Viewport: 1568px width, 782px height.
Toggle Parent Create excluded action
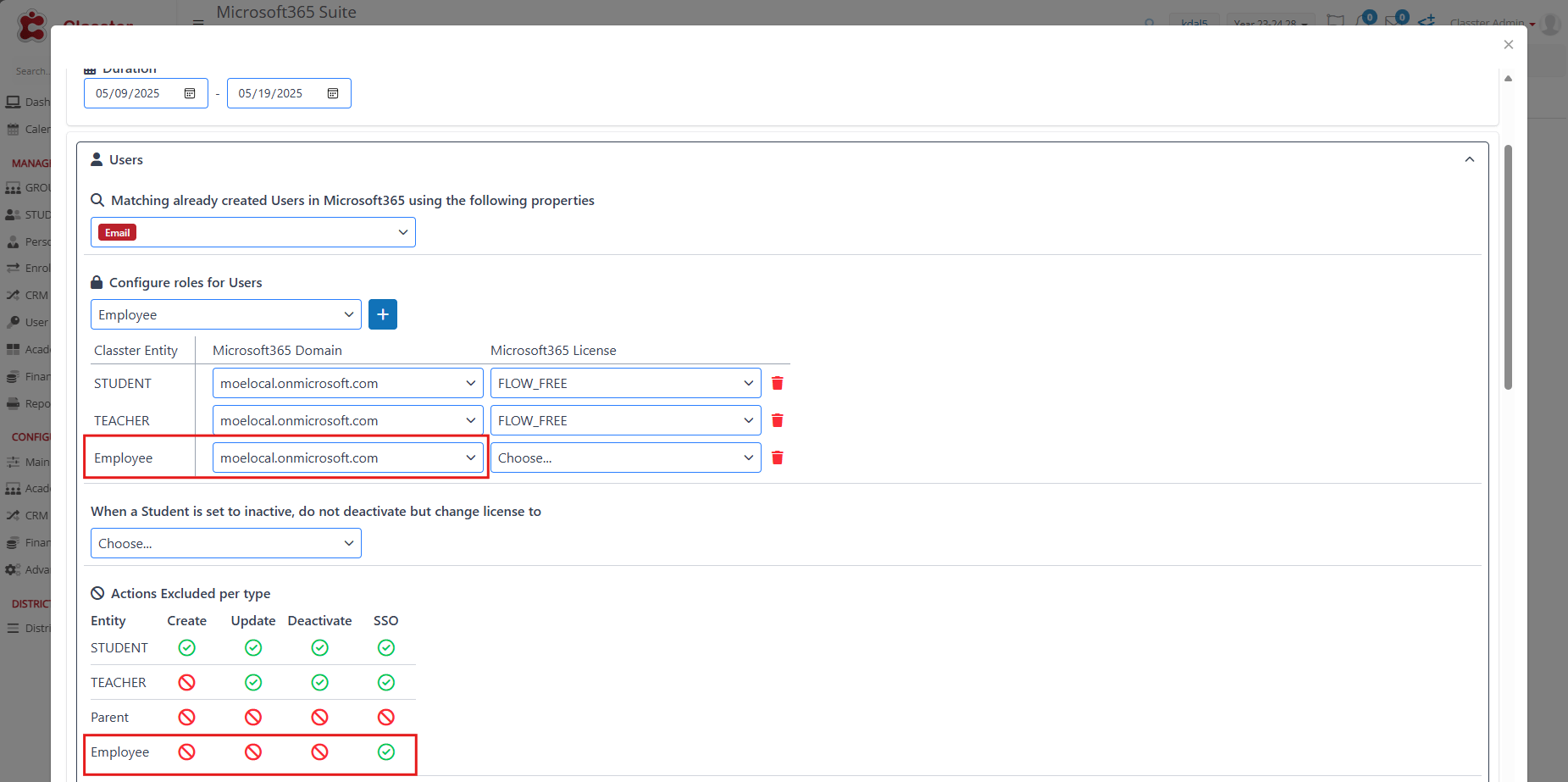tap(187, 717)
